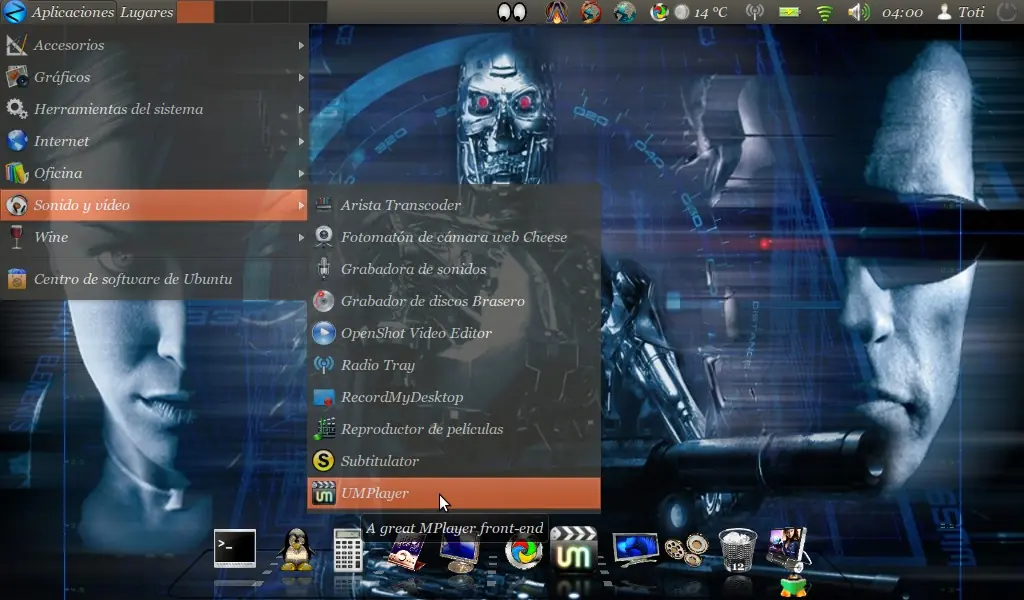Click the power/session button in panel
The width and height of the screenshot is (1024, 600).
coord(1006,12)
